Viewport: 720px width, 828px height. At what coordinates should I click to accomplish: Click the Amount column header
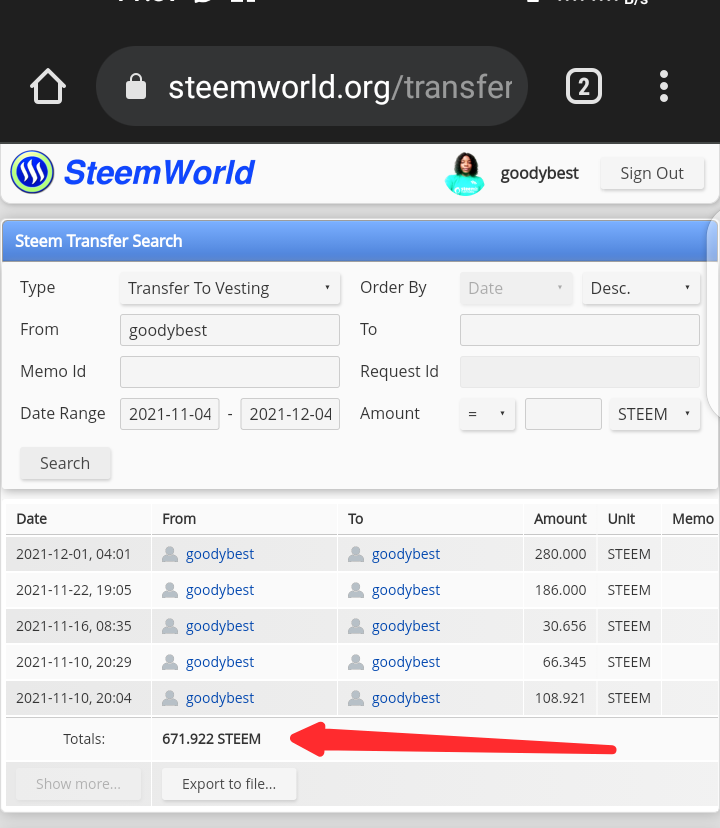pos(560,519)
